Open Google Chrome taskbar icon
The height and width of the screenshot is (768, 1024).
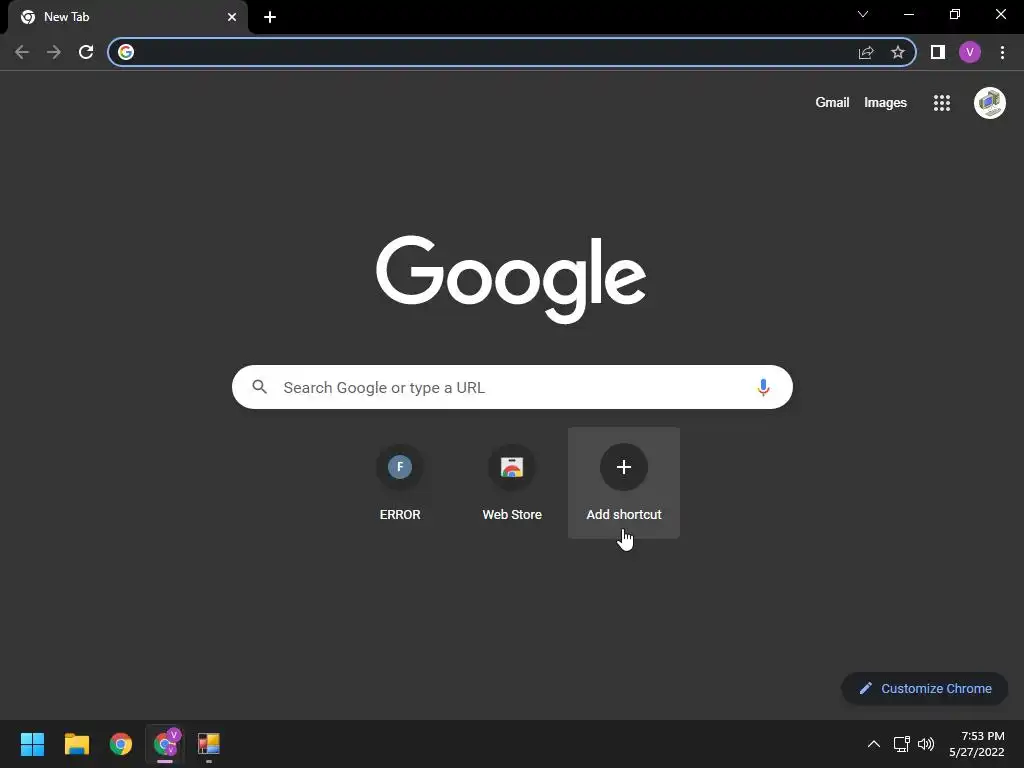coord(121,744)
